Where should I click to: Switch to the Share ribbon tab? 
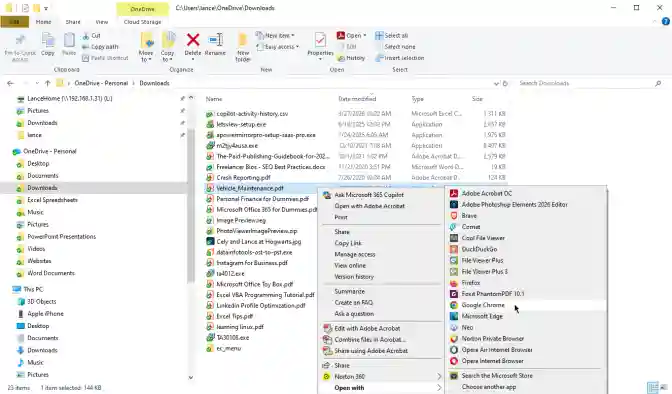point(73,22)
